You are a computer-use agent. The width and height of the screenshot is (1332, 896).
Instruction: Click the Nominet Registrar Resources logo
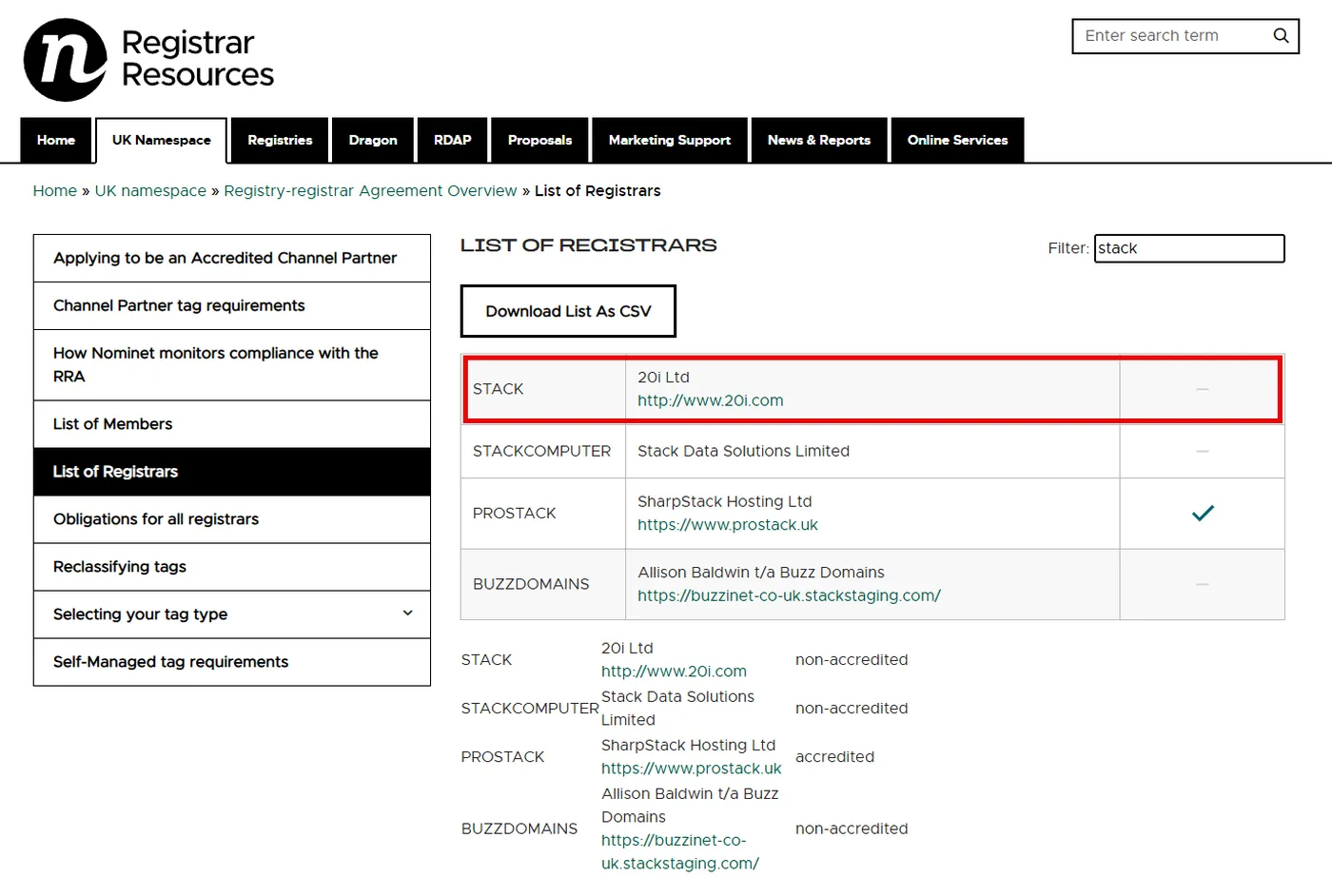tap(148, 59)
